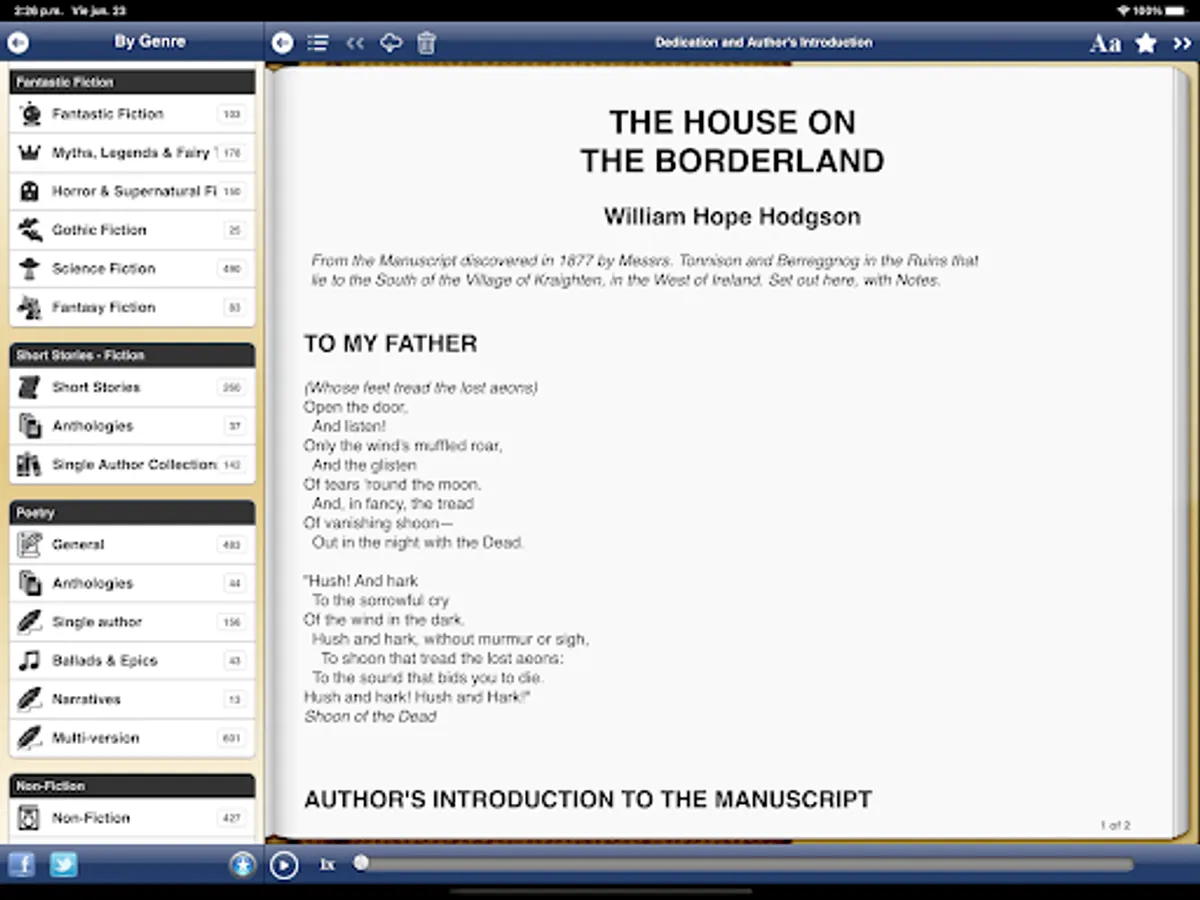Tap the Non-Fiction section header
This screenshot has width=1200, height=900.
tap(132, 786)
